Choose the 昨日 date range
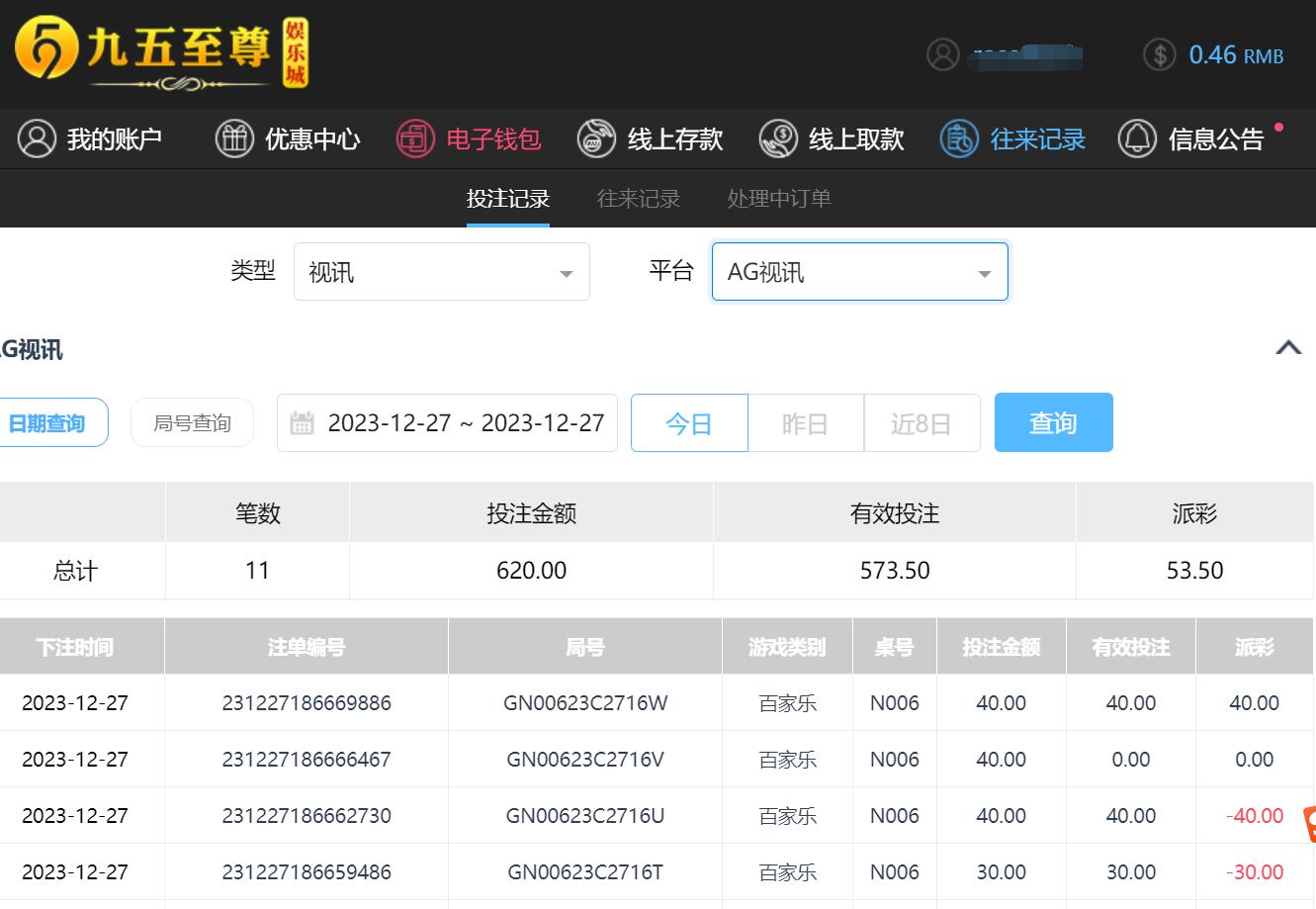 pos(806,423)
